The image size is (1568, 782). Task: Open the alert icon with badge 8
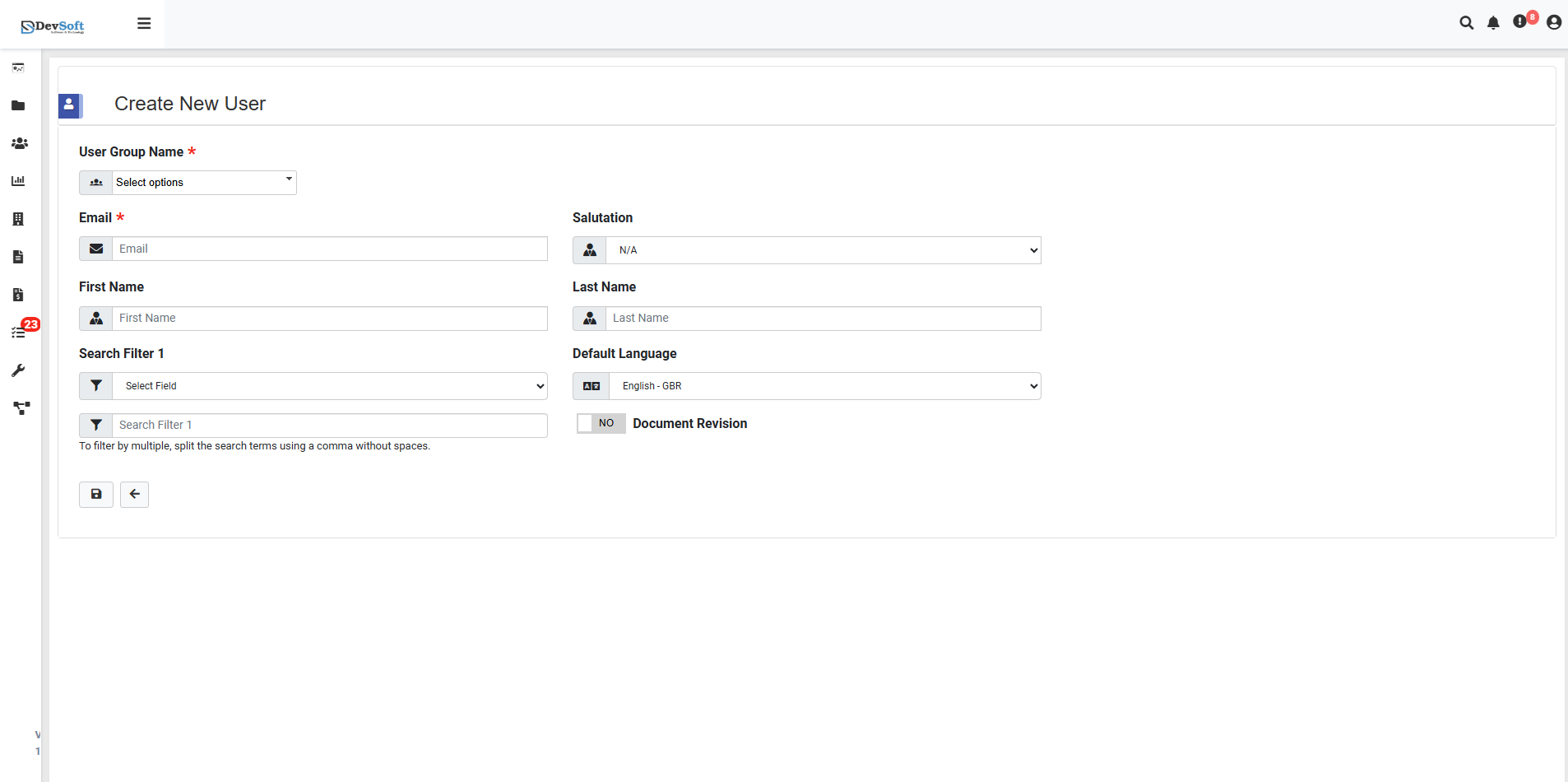[x=1520, y=22]
